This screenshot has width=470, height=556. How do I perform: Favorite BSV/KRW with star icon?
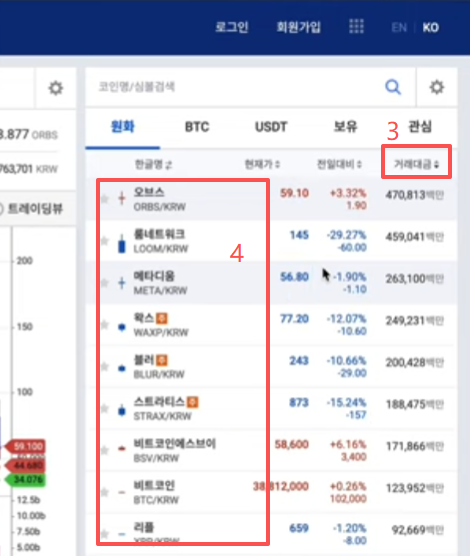point(104,450)
